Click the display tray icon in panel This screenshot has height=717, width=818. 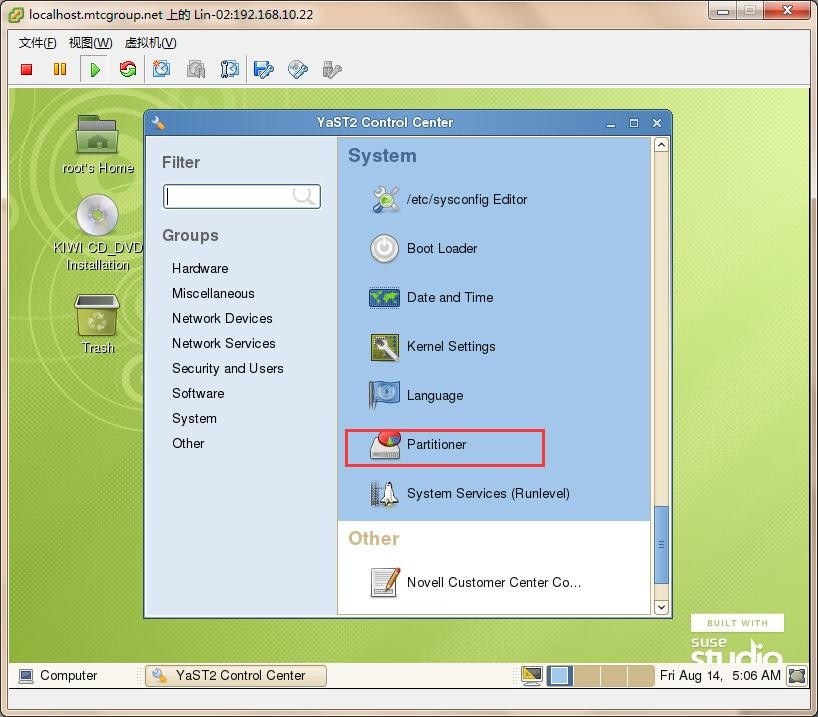point(532,676)
